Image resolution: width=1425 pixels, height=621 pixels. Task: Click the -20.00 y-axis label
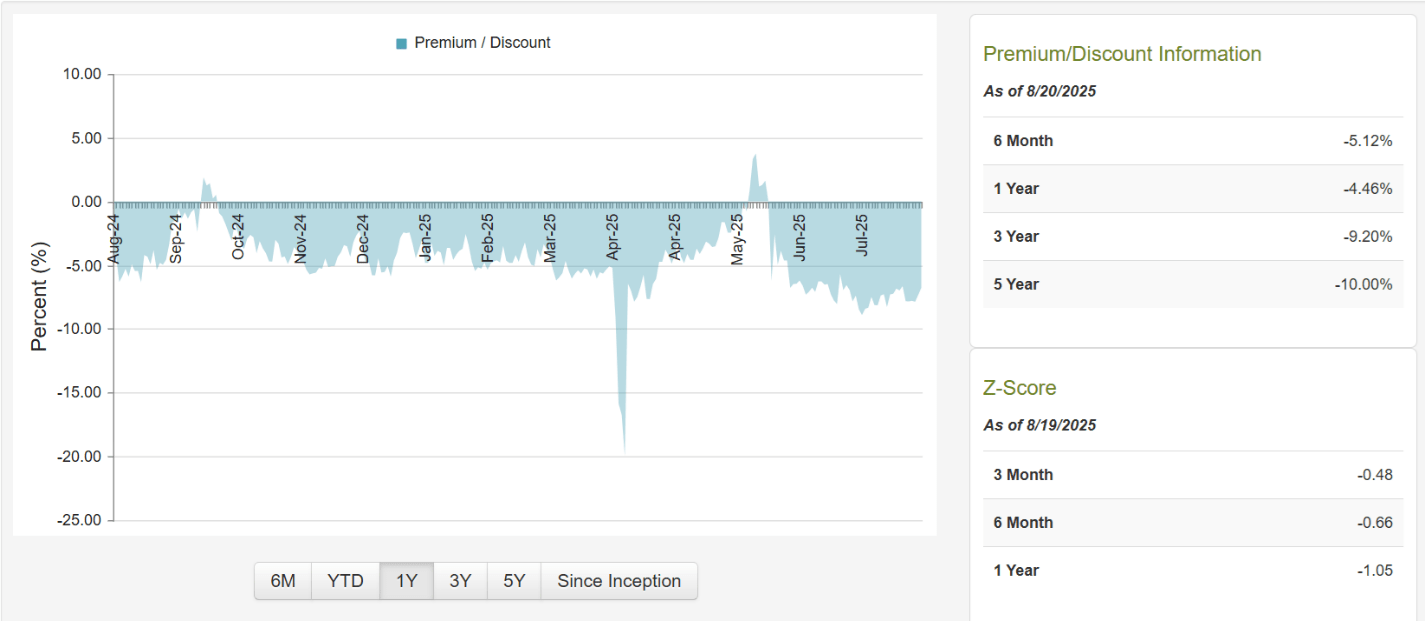(x=80, y=457)
